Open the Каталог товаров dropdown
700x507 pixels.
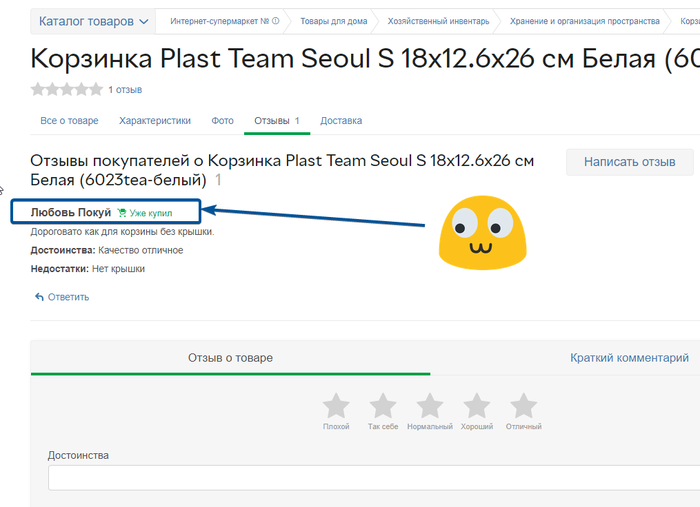tap(94, 21)
